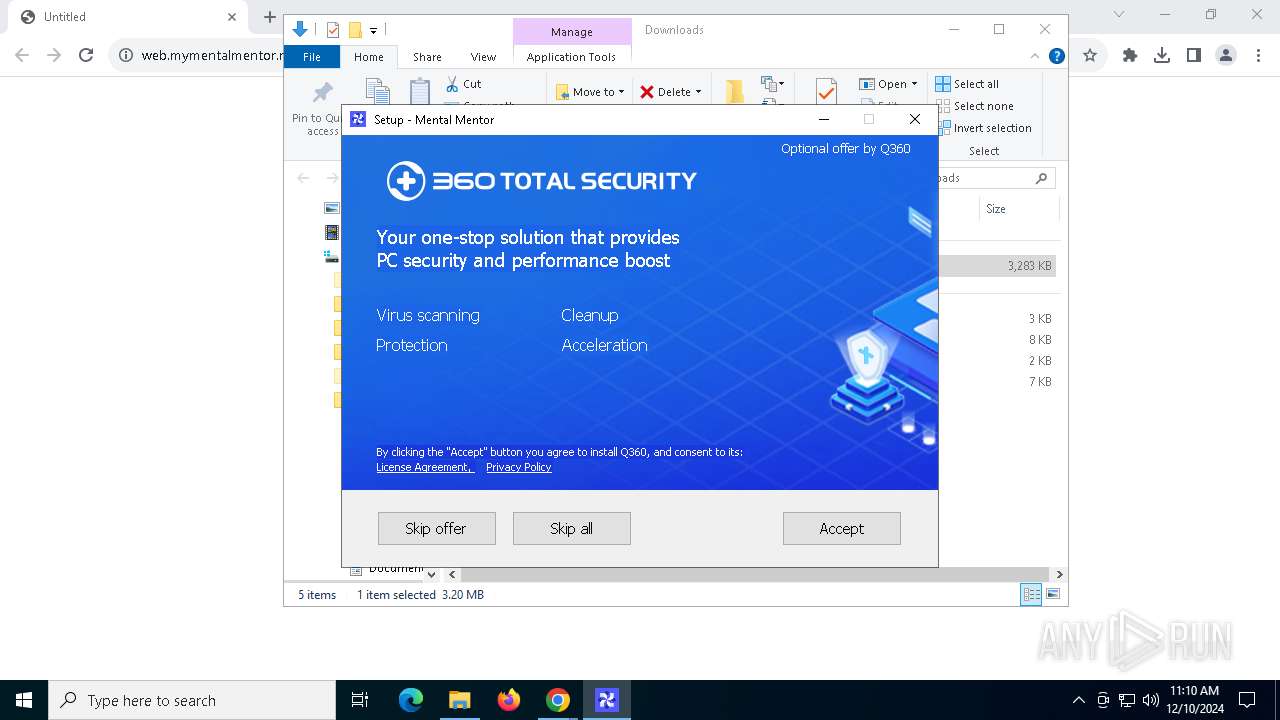Click the Copy icon in ribbon

(x=378, y=92)
